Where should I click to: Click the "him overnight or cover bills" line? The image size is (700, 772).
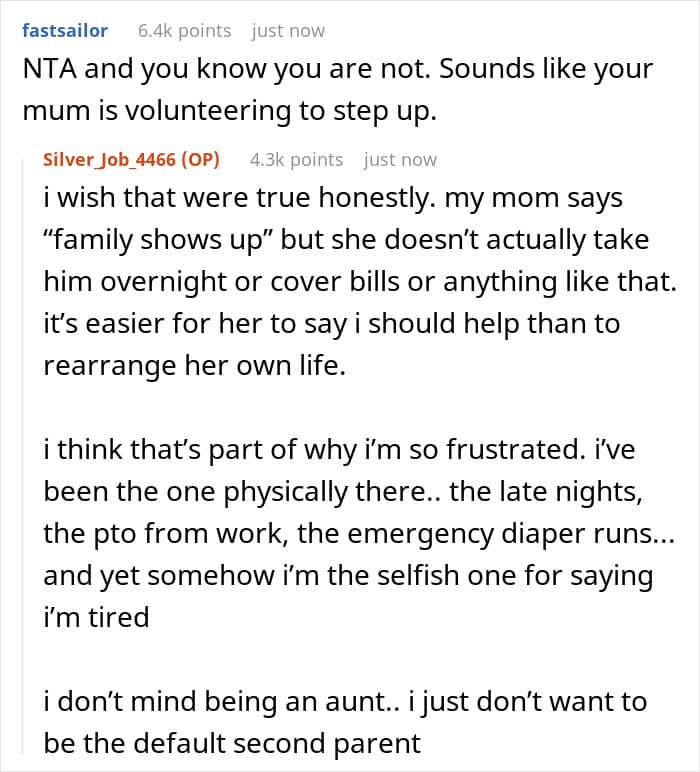[250, 283]
